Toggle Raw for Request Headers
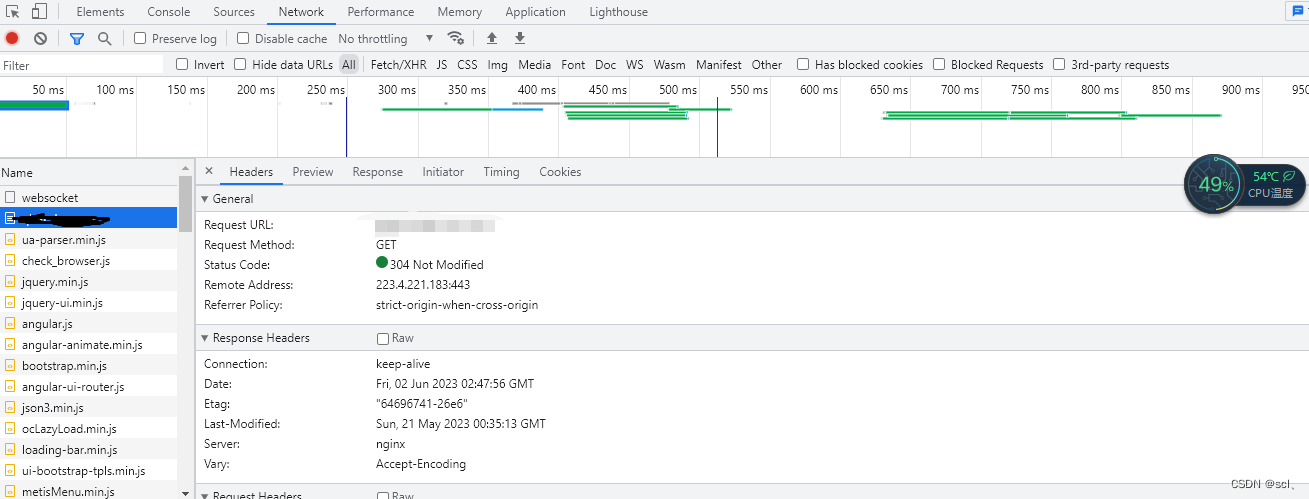Viewport: 1309px width, 499px height. click(x=382, y=495)
